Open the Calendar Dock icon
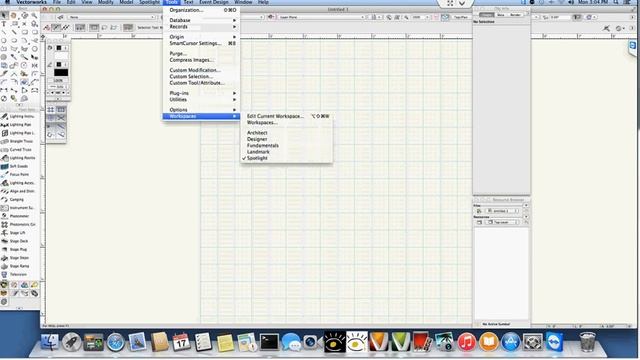640x360 pixels. click(x=181, y=342)
